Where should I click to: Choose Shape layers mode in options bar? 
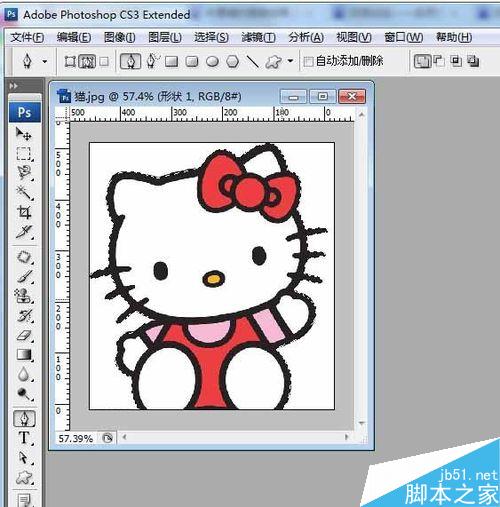pos(70,61)
